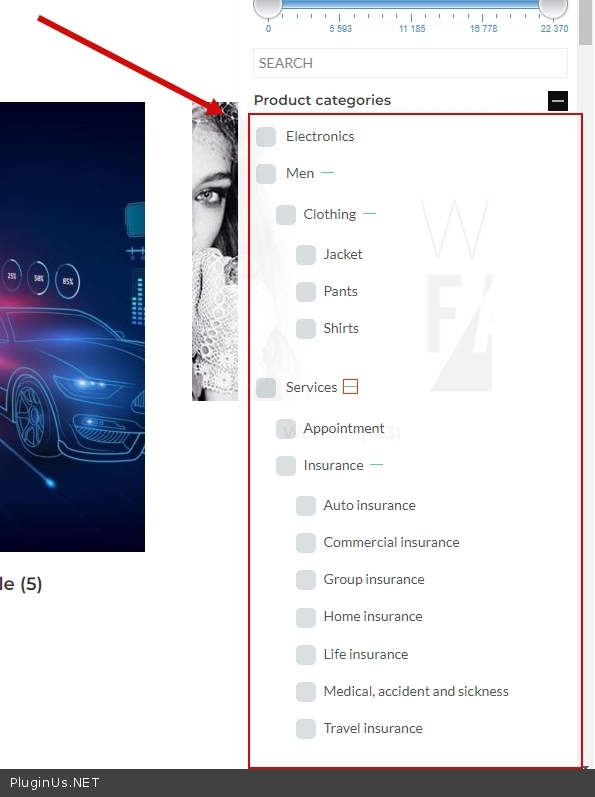The height and width of the screenshot is (797, 595).
Task: Check the Appointment checkbox
Action: [x=286, y=428]
